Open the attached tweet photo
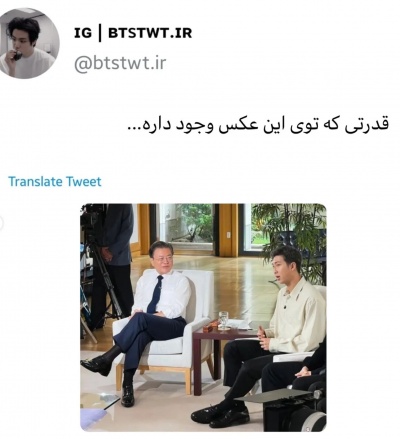 [203, 317]
